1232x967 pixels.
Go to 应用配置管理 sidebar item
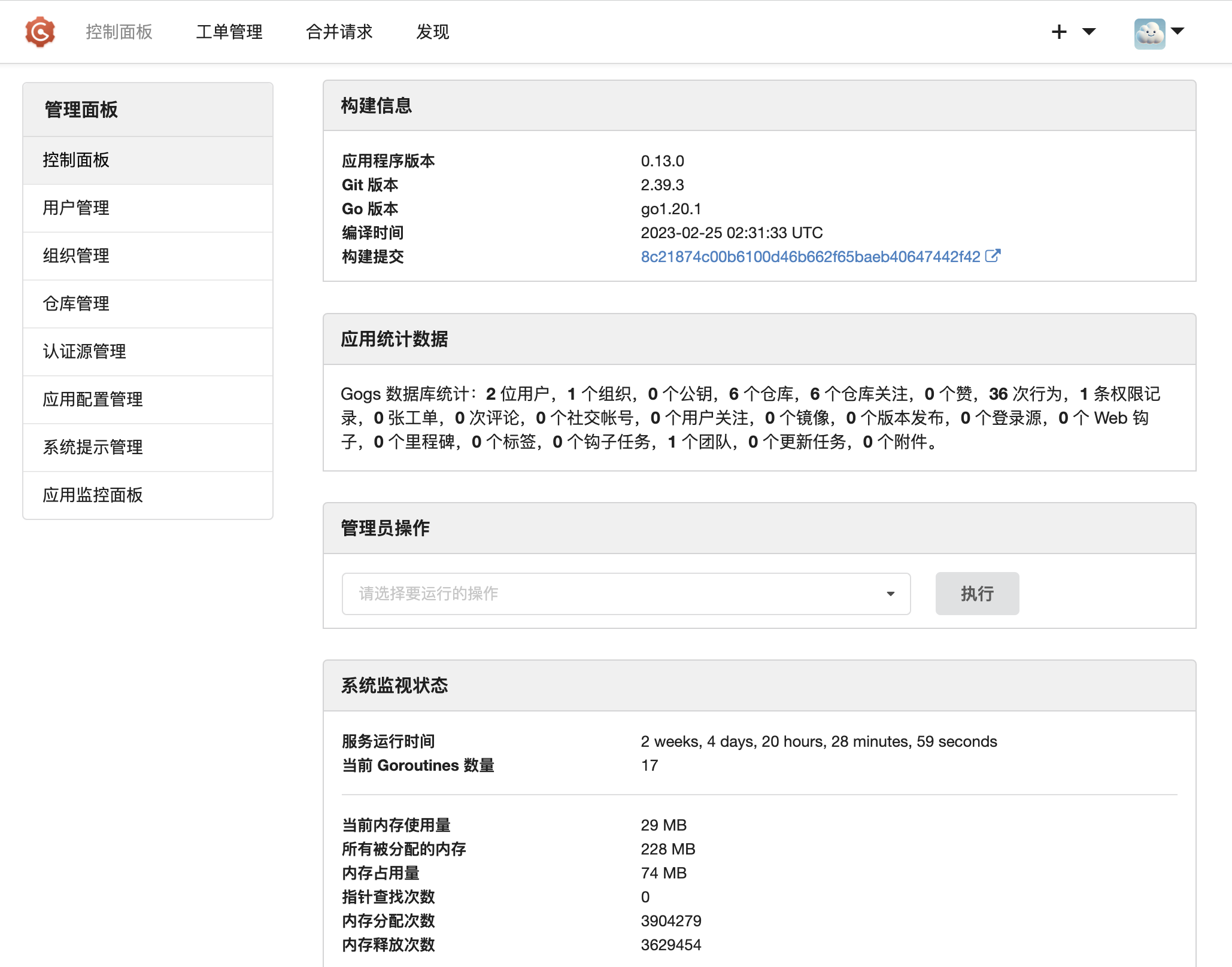(93, 399)
